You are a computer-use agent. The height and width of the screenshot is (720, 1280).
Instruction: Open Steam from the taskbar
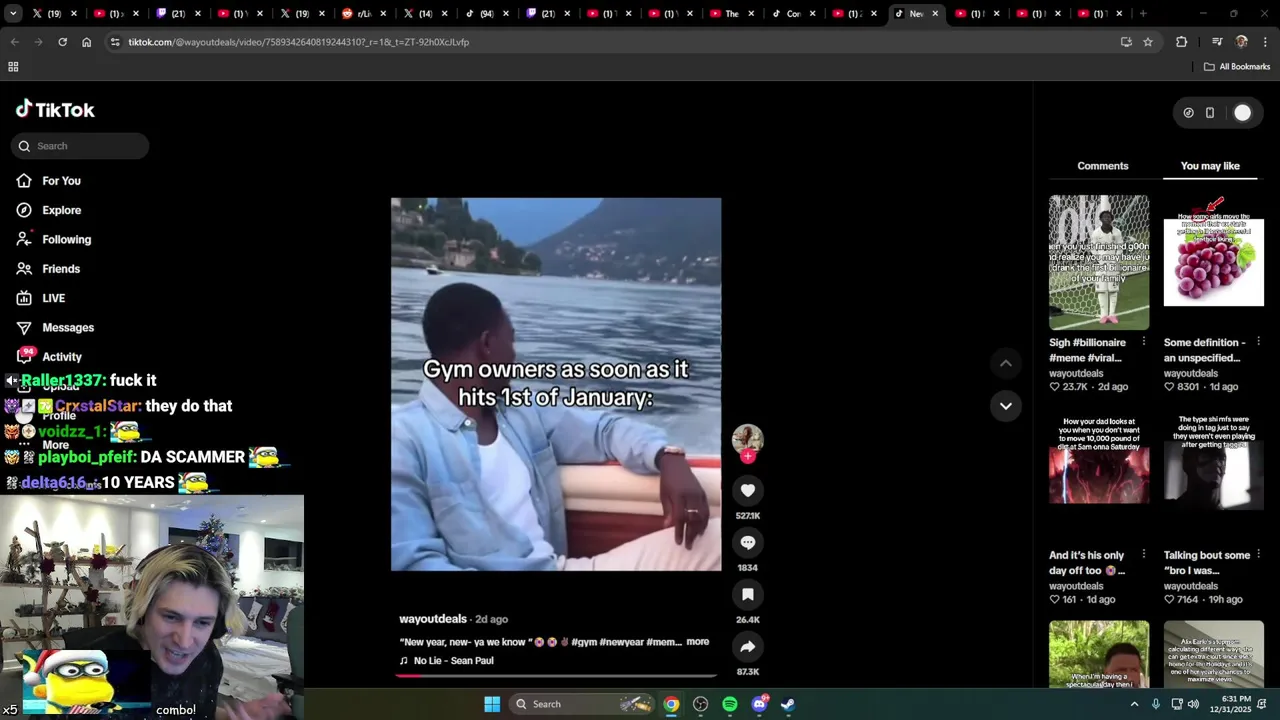click(x=788, y=704)
